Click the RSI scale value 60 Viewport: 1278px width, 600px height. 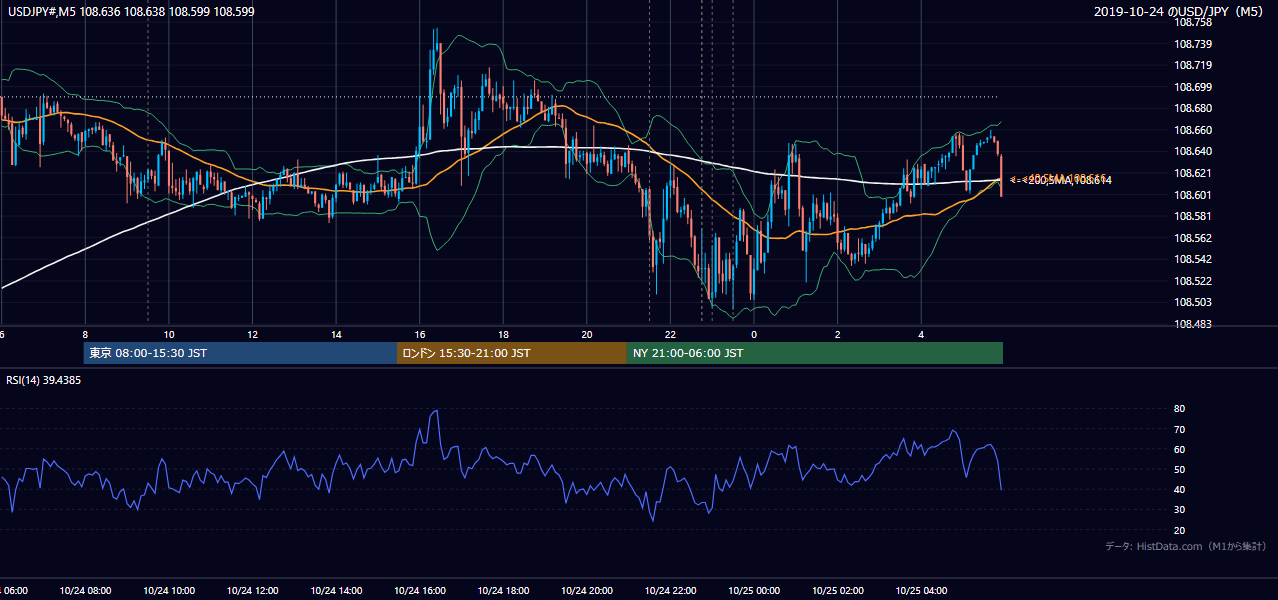[x=1180, y=449]
